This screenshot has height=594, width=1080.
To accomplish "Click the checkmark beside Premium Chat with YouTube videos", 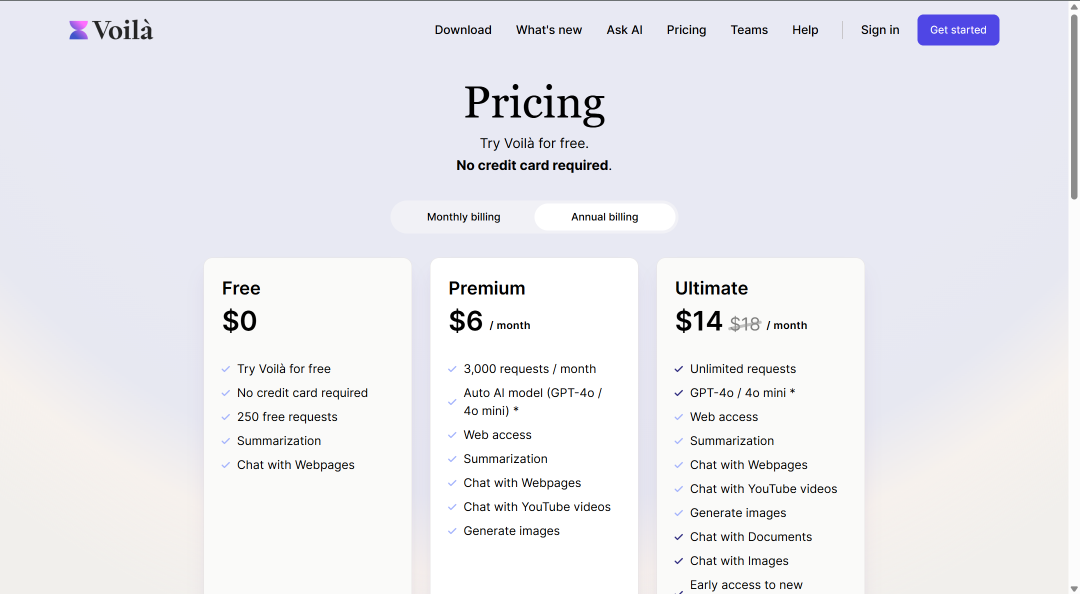I will click(452, 507).
